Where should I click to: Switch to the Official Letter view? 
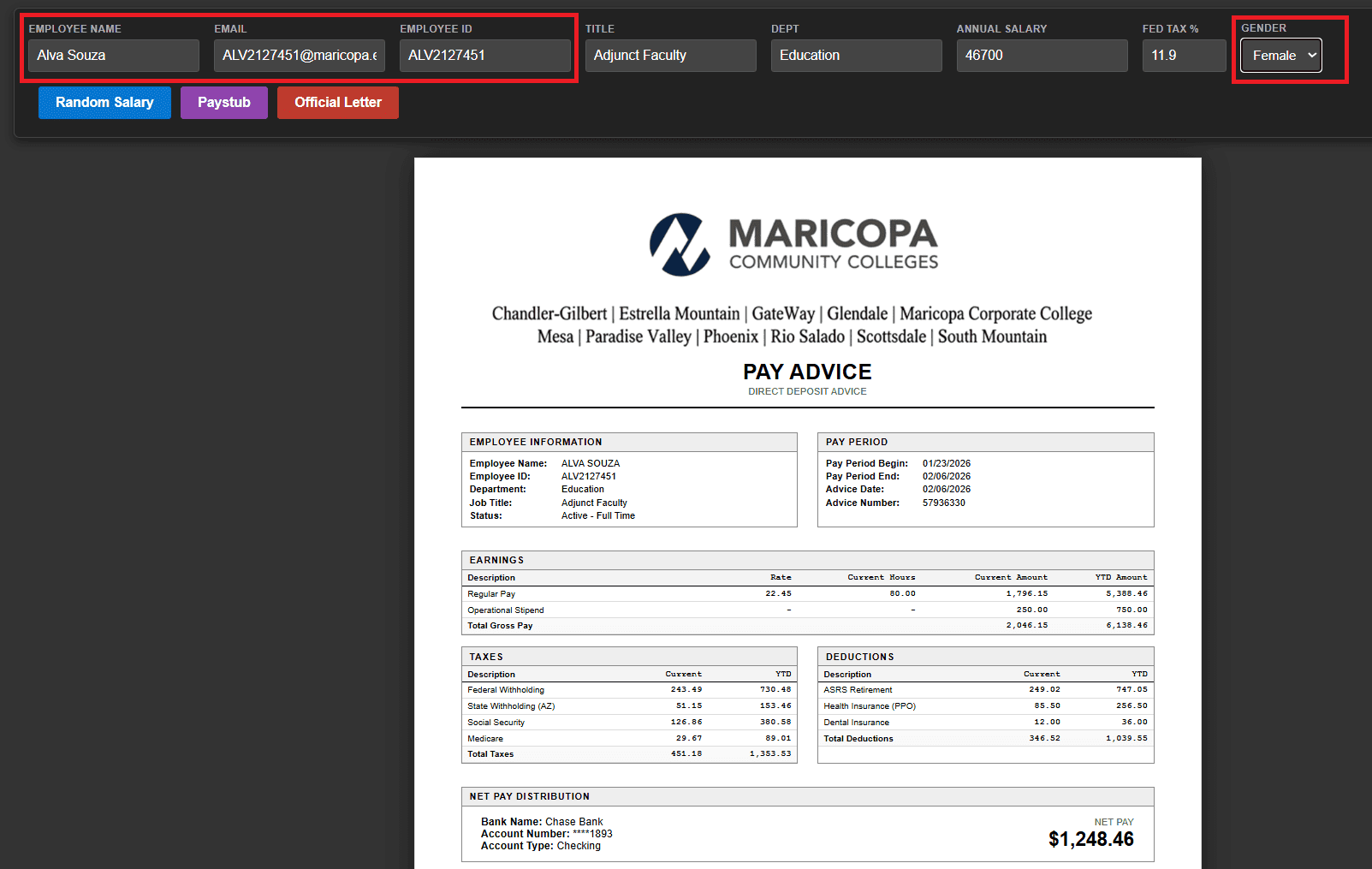[x=337, y=103]
